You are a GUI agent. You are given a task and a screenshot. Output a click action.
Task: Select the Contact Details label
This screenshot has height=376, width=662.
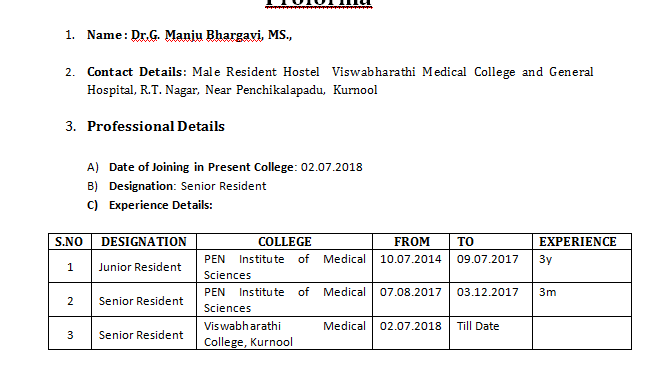click(136, 72)
